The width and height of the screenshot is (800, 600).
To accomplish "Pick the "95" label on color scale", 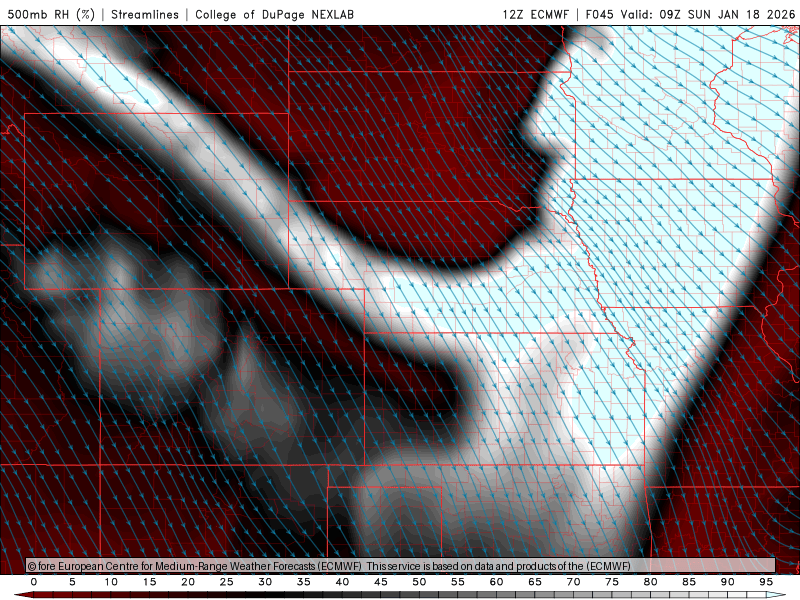I will click(x=766, y=582).
